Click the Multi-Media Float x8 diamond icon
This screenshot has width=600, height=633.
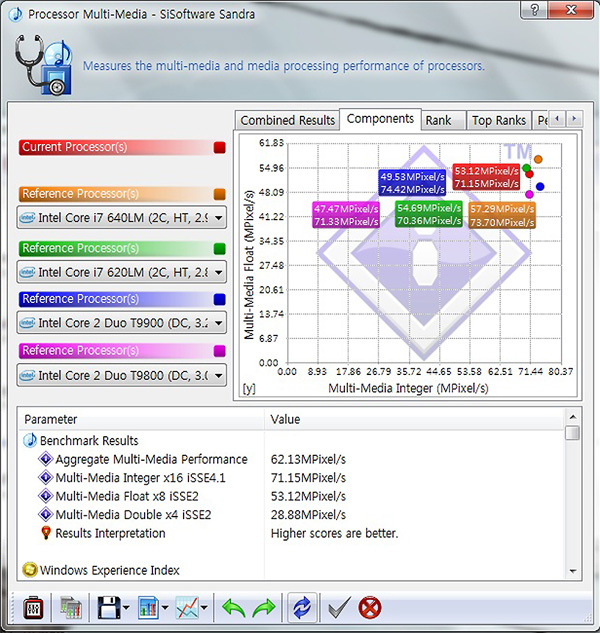point(46,496)
